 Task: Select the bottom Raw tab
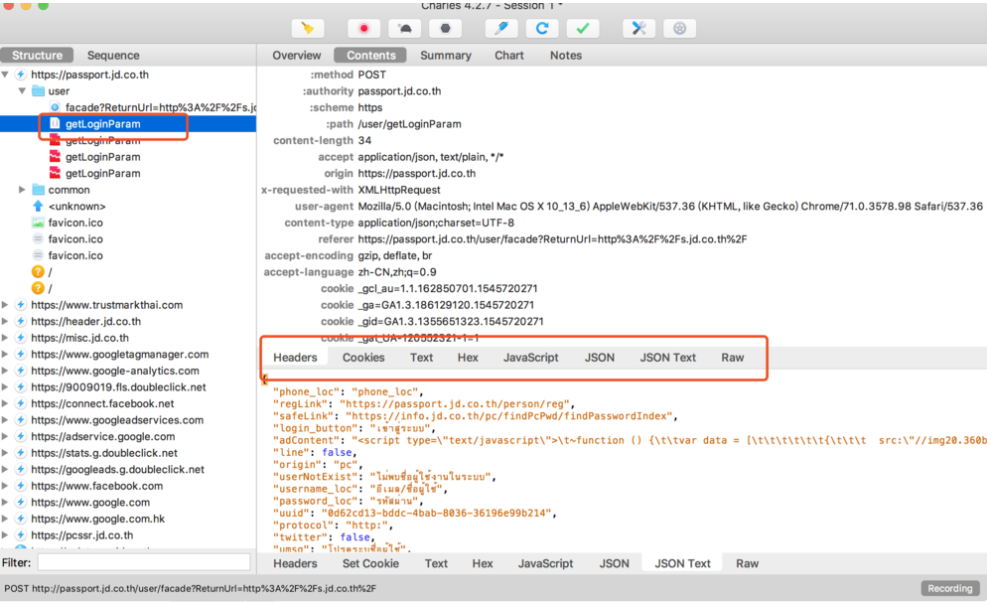(x=747, y=564)
